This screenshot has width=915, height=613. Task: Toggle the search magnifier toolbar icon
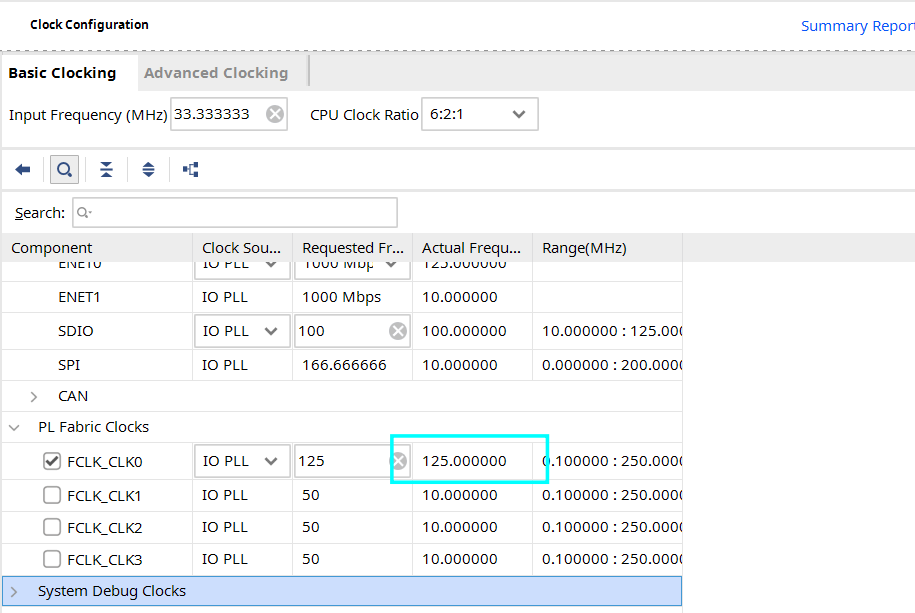(64, 170)
